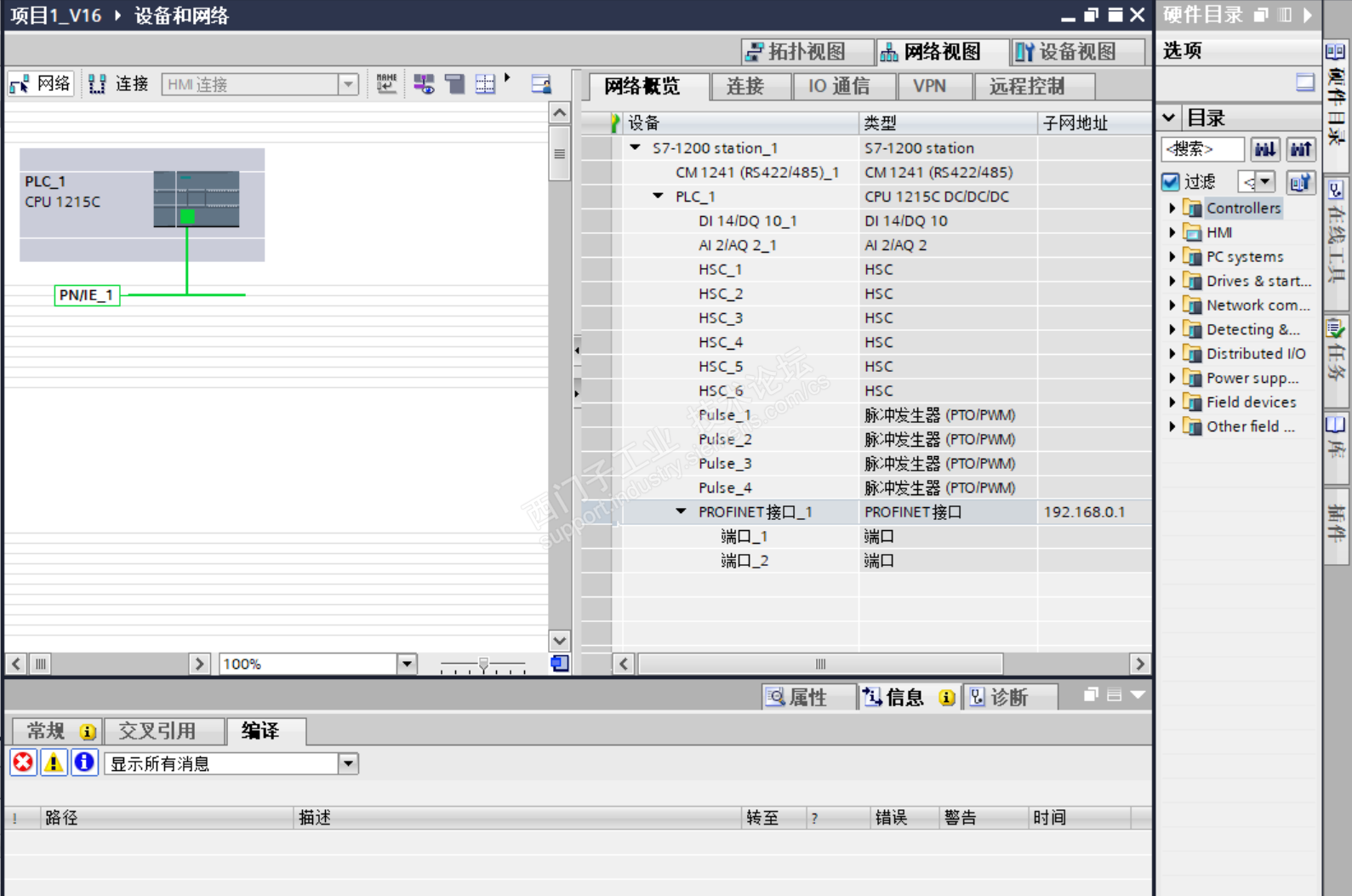Click the search upward icon in catalog
This screenshot has width=1352, height=896.
1300,149
